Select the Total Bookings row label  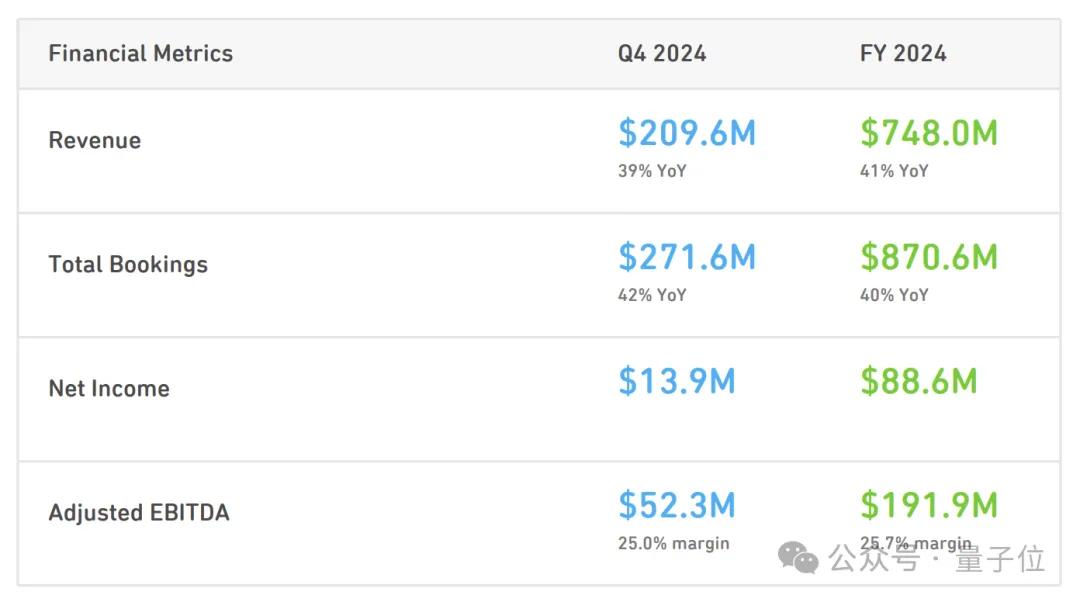[x=128, y=264]
